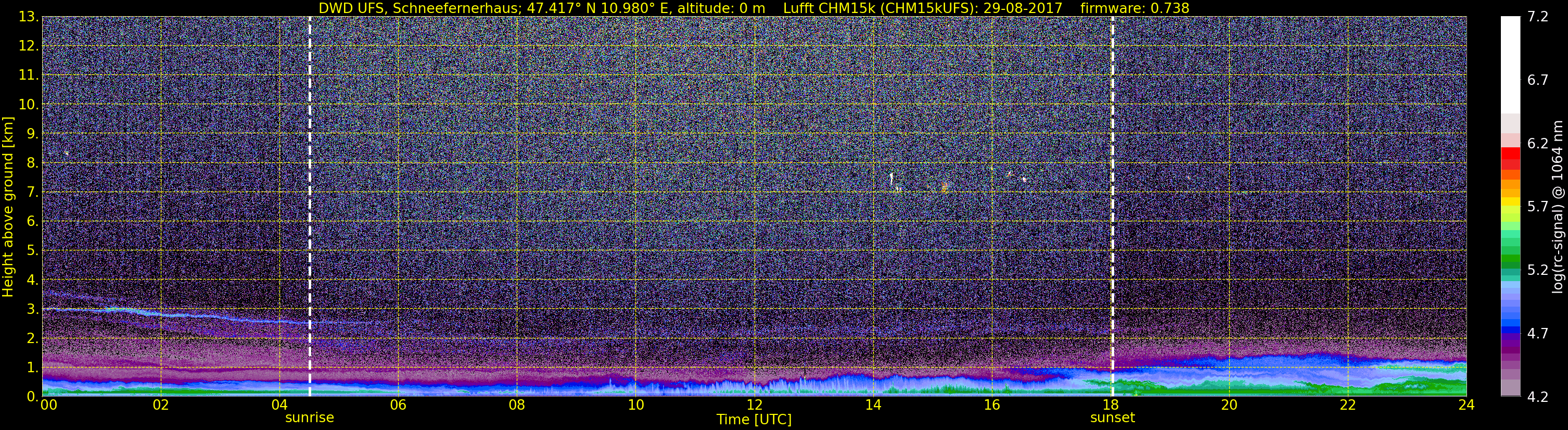Screen dimensions: 1568x430
Task: Click the 'firmware: 0.738' text
Action: coord(1134,8)
